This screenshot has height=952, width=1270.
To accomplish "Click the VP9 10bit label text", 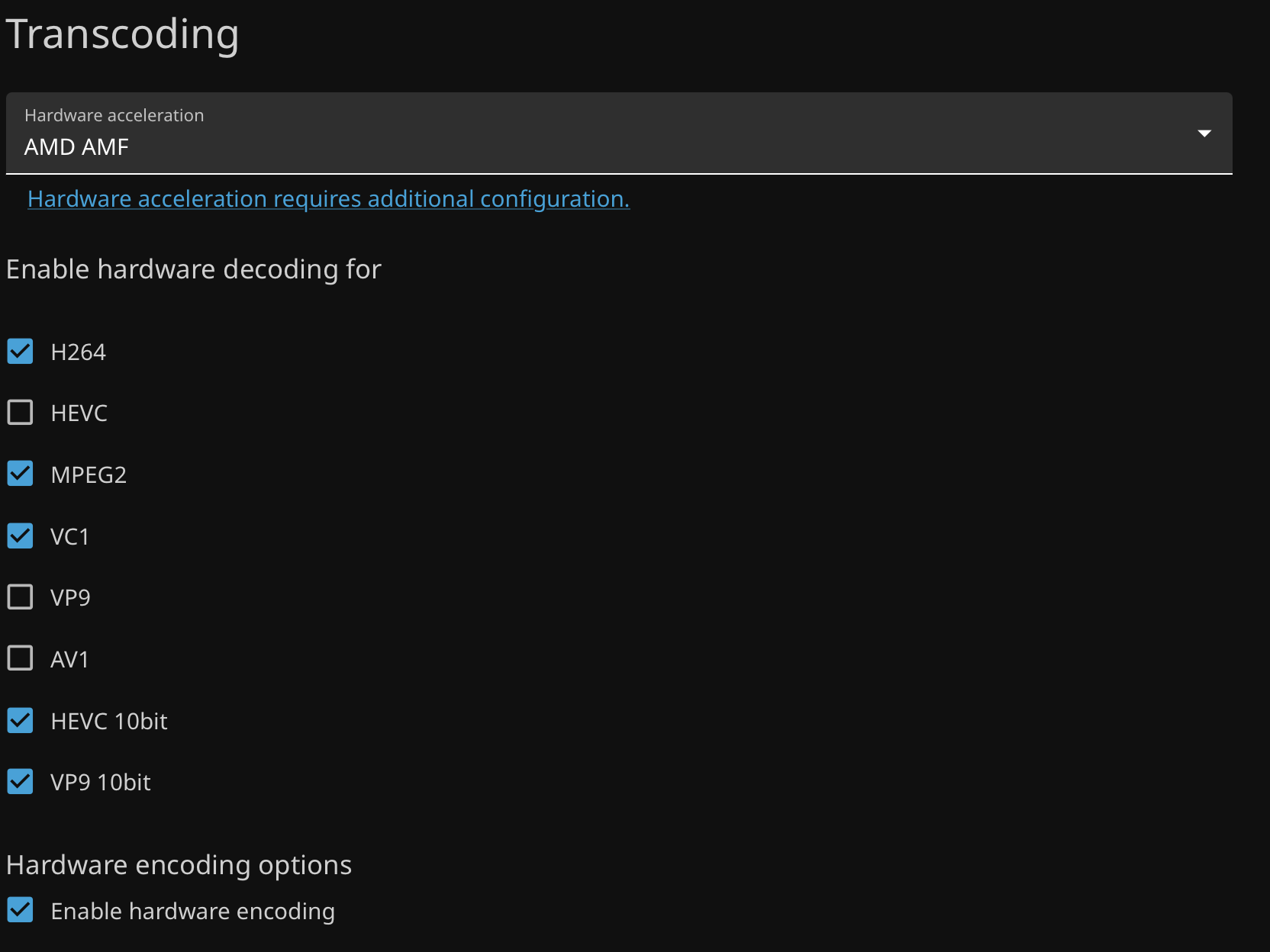I will click(101, 783).
